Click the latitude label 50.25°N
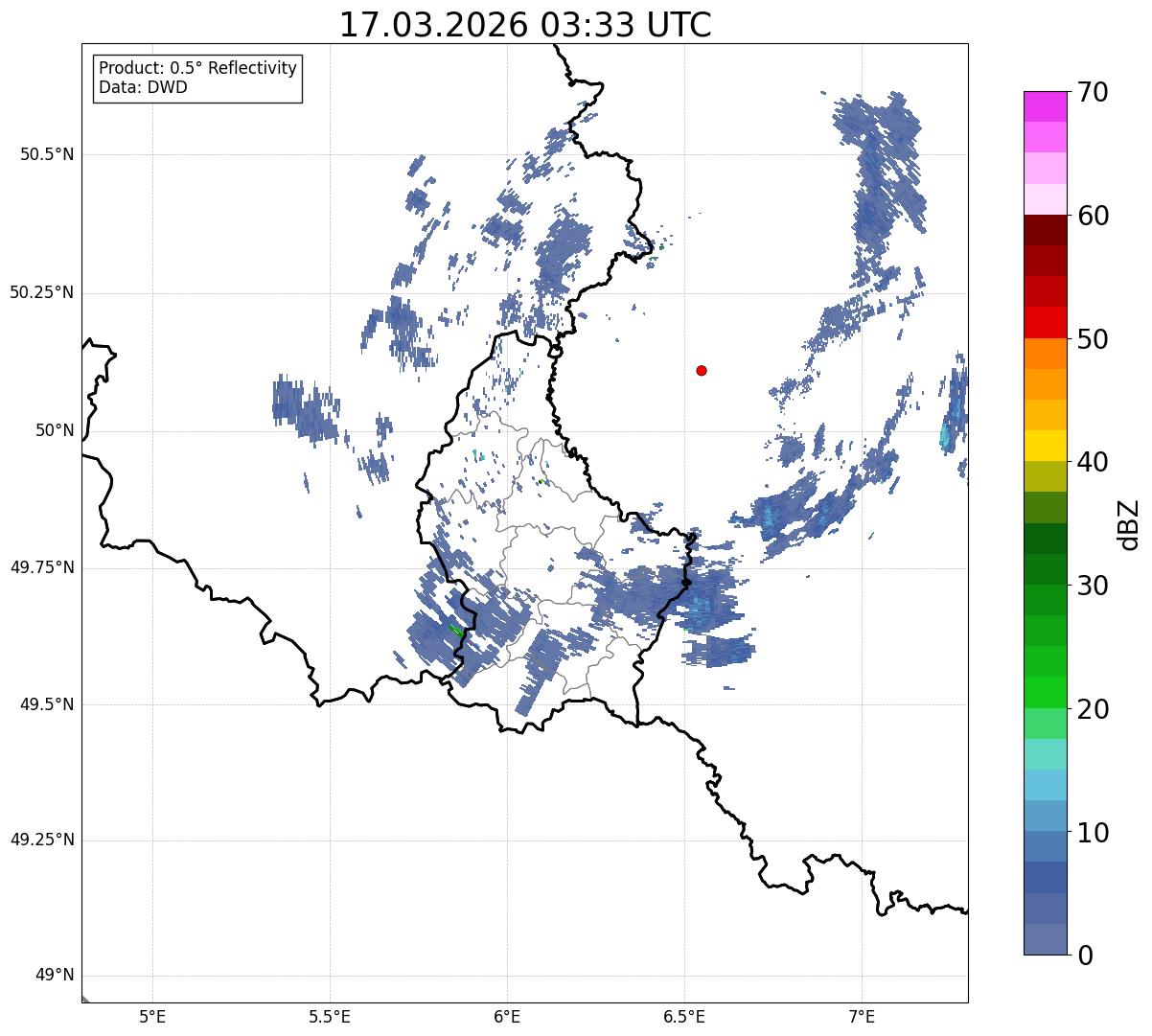 click(41, 292)
